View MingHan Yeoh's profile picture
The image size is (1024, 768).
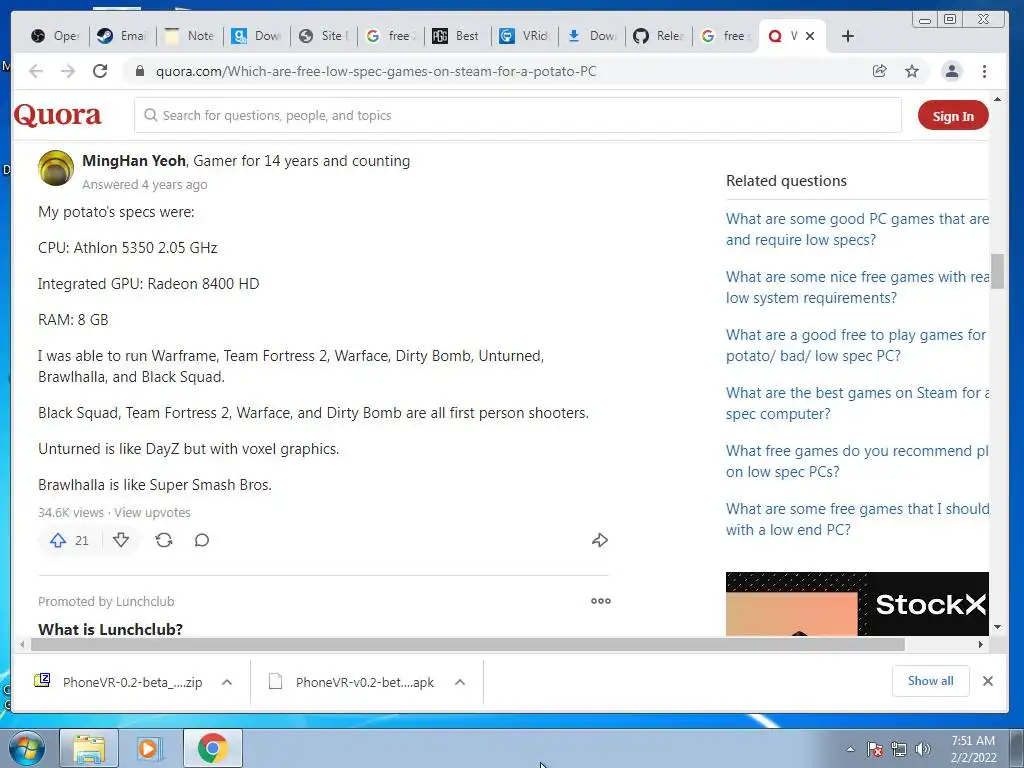coord(56,168)
